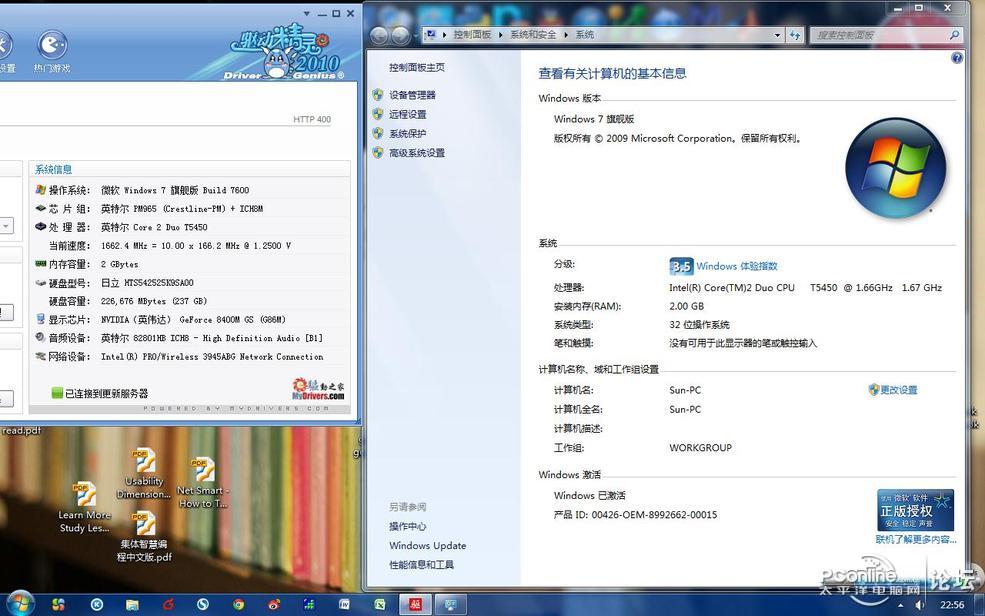985x616 pixels.
Task: Open the blue S circle taskbar icon
Action: pyautogui.click(x=203, y=605)
